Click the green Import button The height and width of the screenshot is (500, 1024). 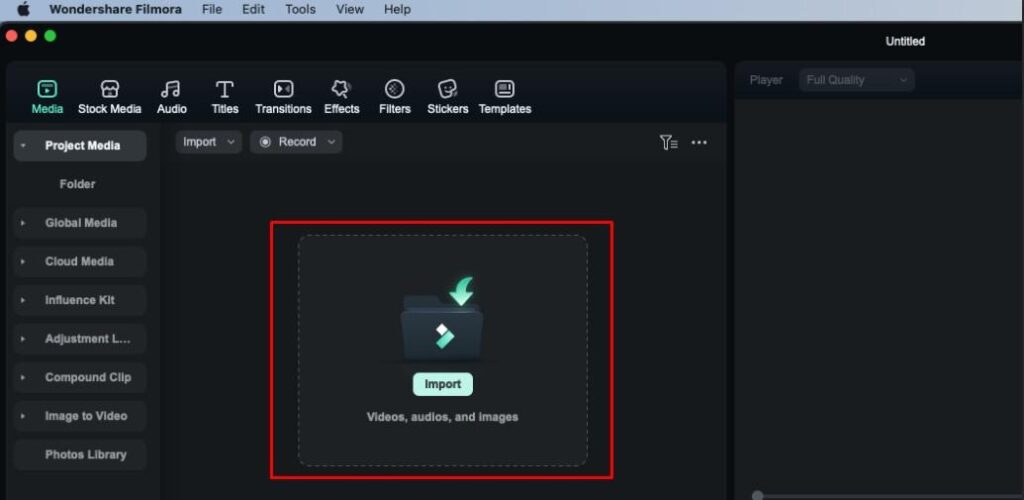442,384
